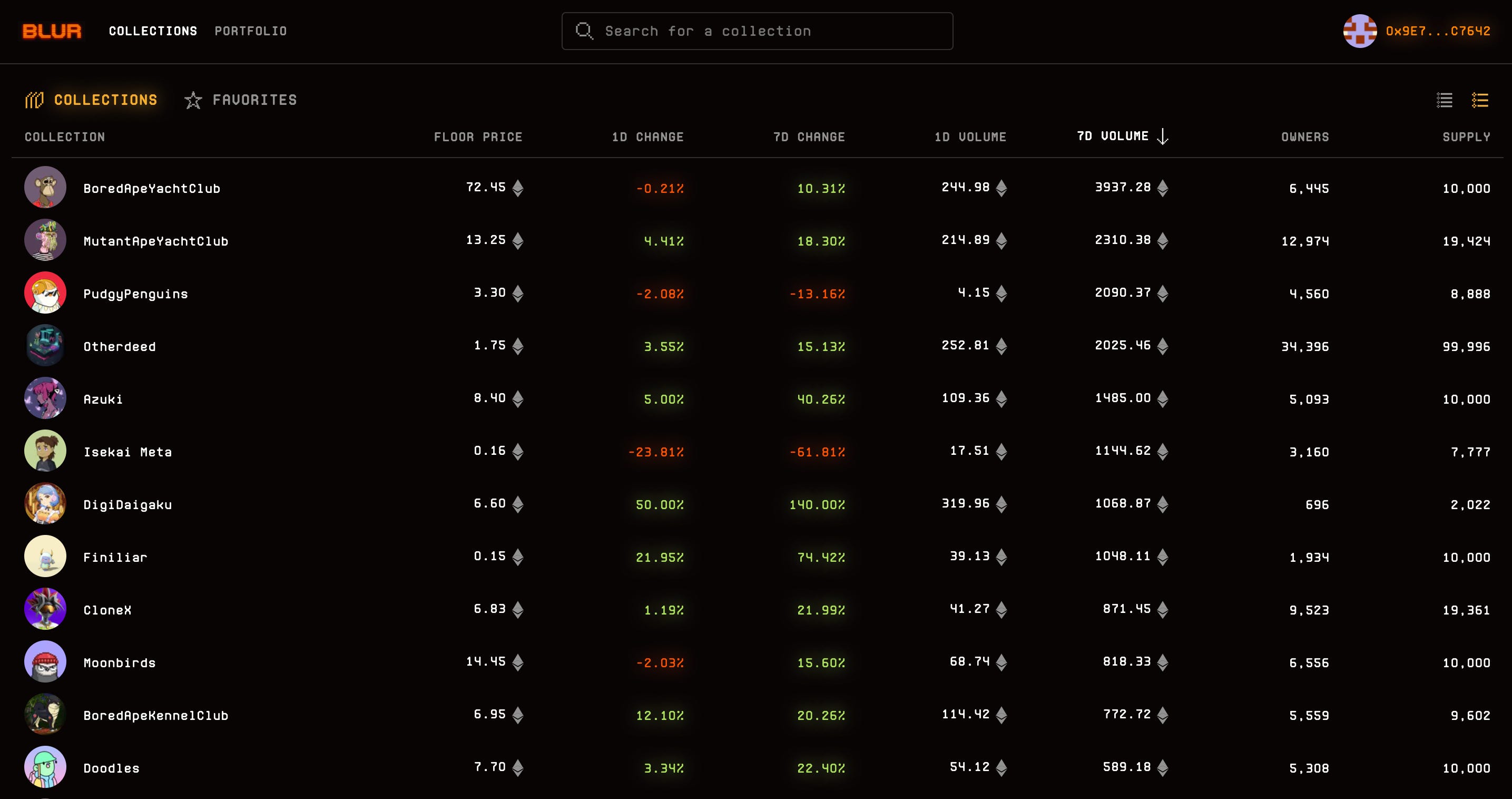Open CloneX avatar thumbnail

coord(45,609)
